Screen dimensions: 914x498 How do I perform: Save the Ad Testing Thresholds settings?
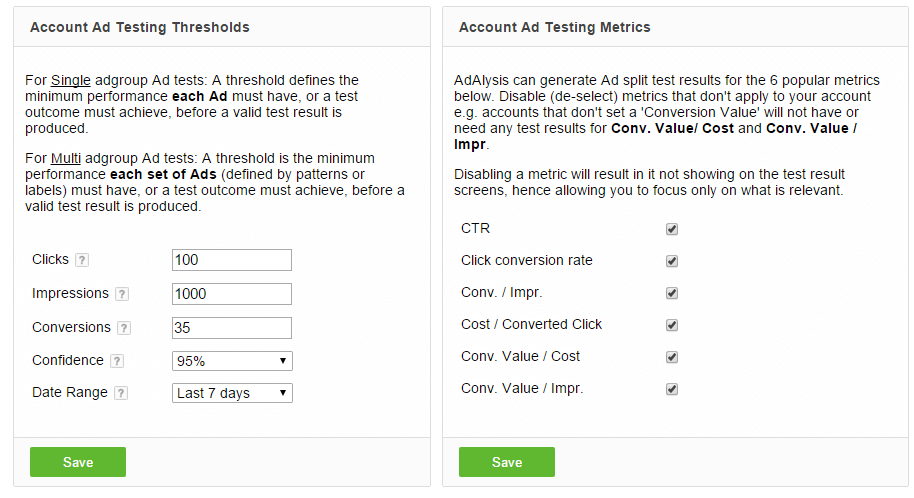coord(78,462)
